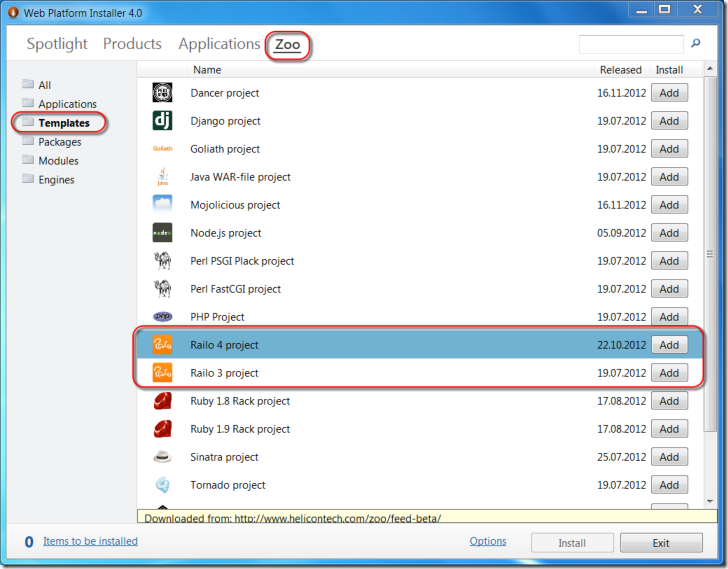This screenshot has height=569, width=728.
Task: Click the PHP Project icon
Action: click(162, 317)
